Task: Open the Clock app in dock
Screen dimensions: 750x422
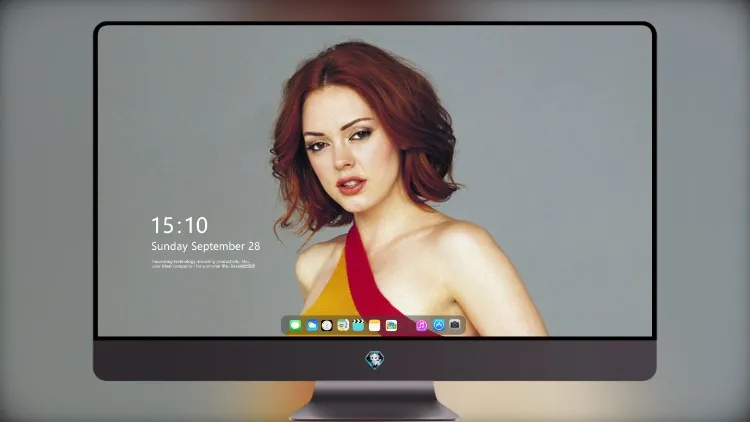Action: tap(327, 325)
